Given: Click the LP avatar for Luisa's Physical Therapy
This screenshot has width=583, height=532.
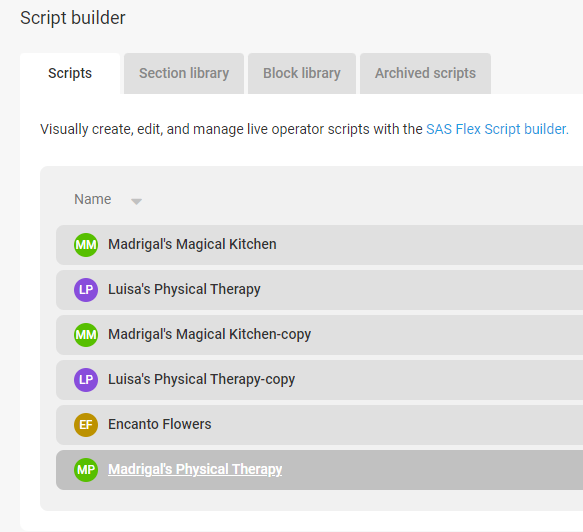Looking at the screenshot, I should (86, 290).
